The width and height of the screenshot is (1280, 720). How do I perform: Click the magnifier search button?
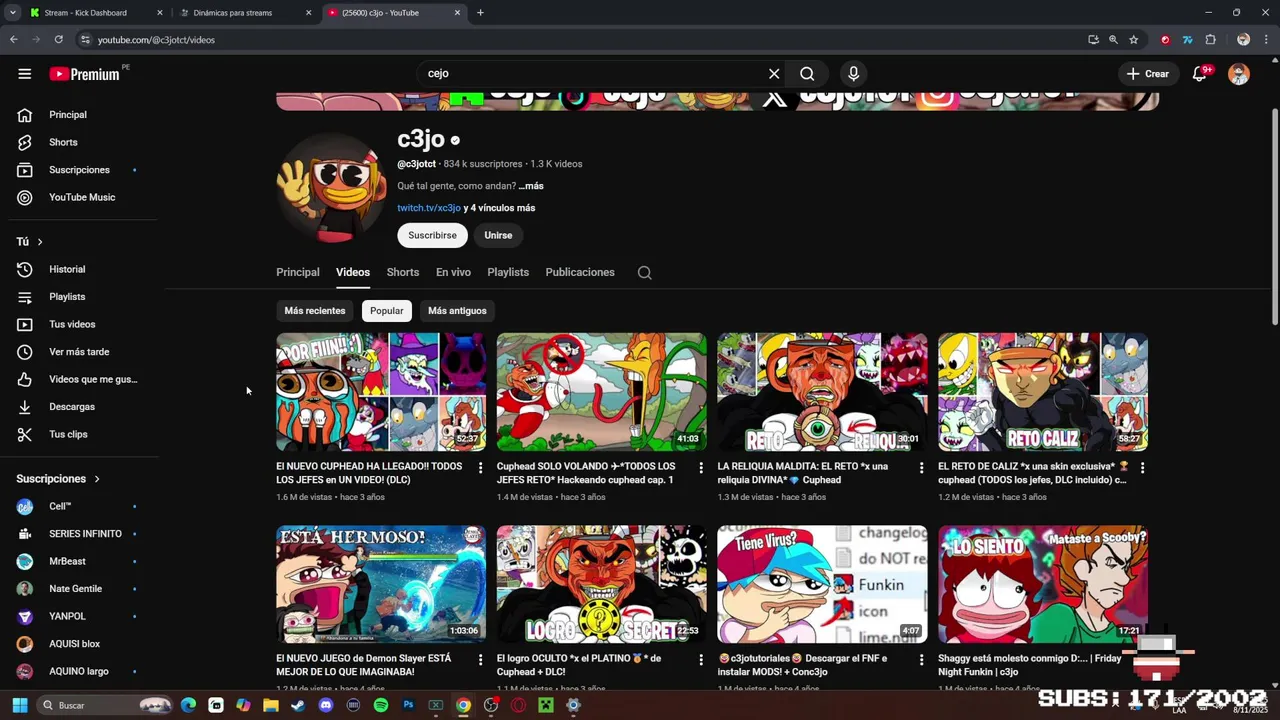click(807, 74)
